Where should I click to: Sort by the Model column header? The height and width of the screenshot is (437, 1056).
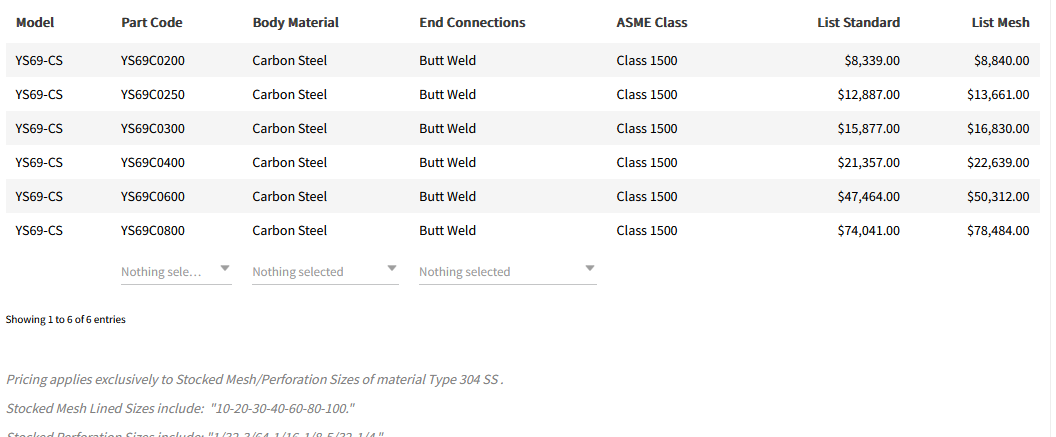click(x=35, y=22)
